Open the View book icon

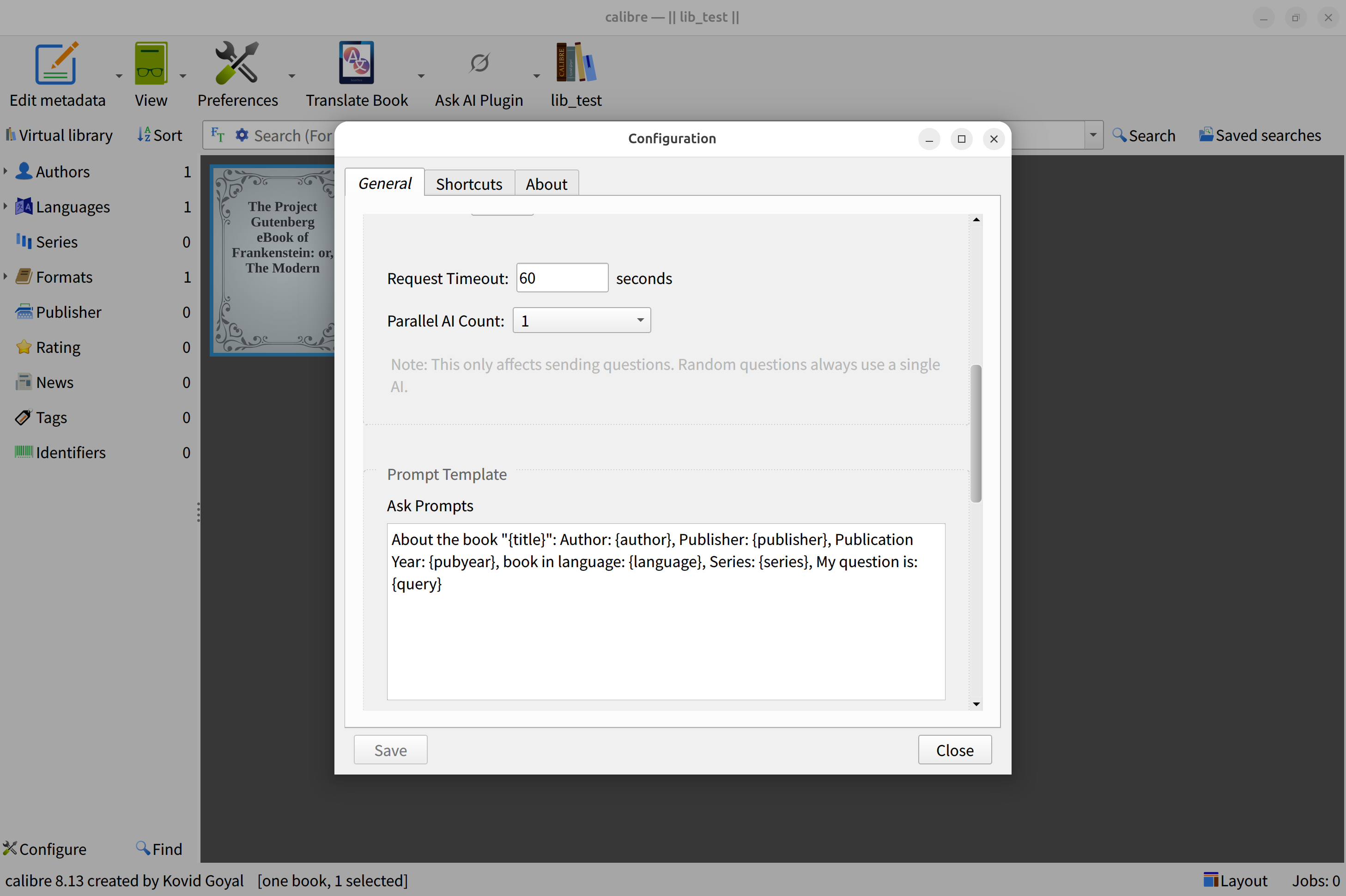coord(151,64)
